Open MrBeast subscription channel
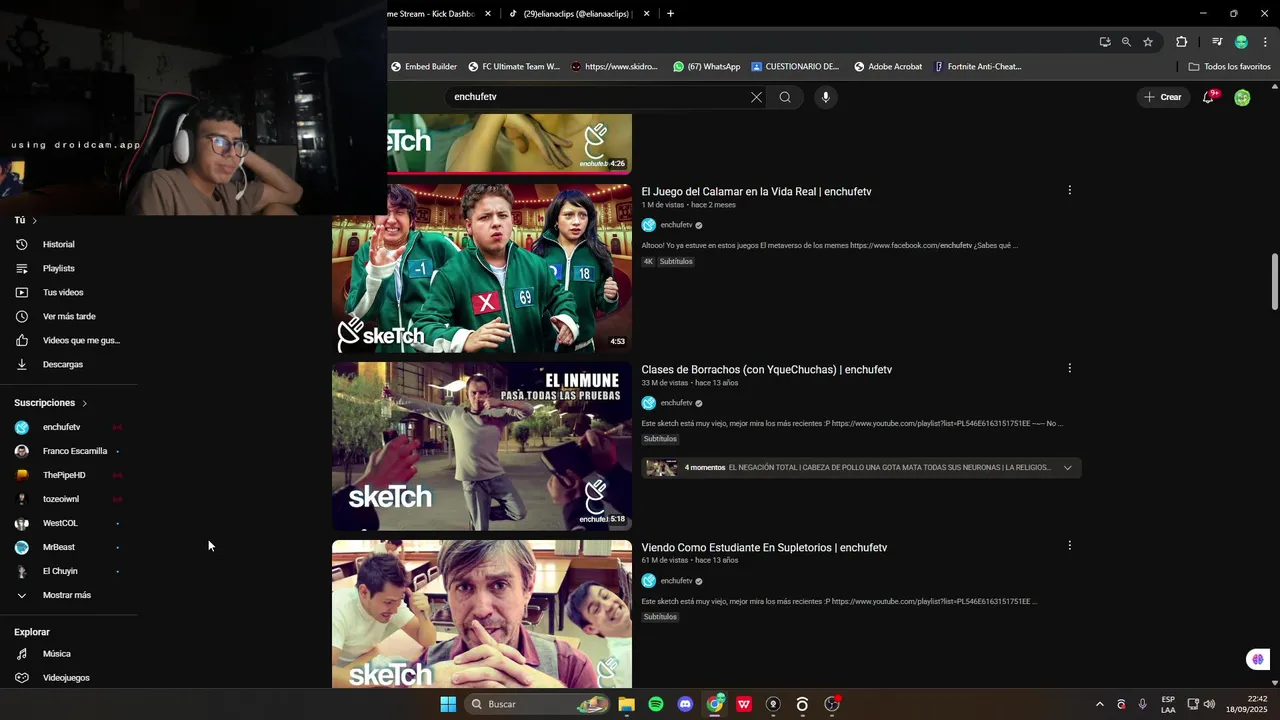Viewport: 1280px width, 720px height. [58, 547]
